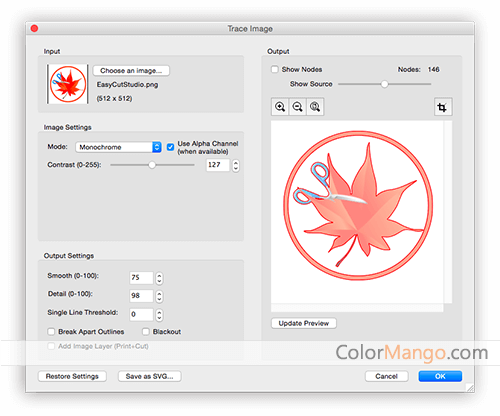This screenshot has width=500, height=416.
Task: Click into the Contrast value field
Action: pyautogui.click(x=218, y=165)
